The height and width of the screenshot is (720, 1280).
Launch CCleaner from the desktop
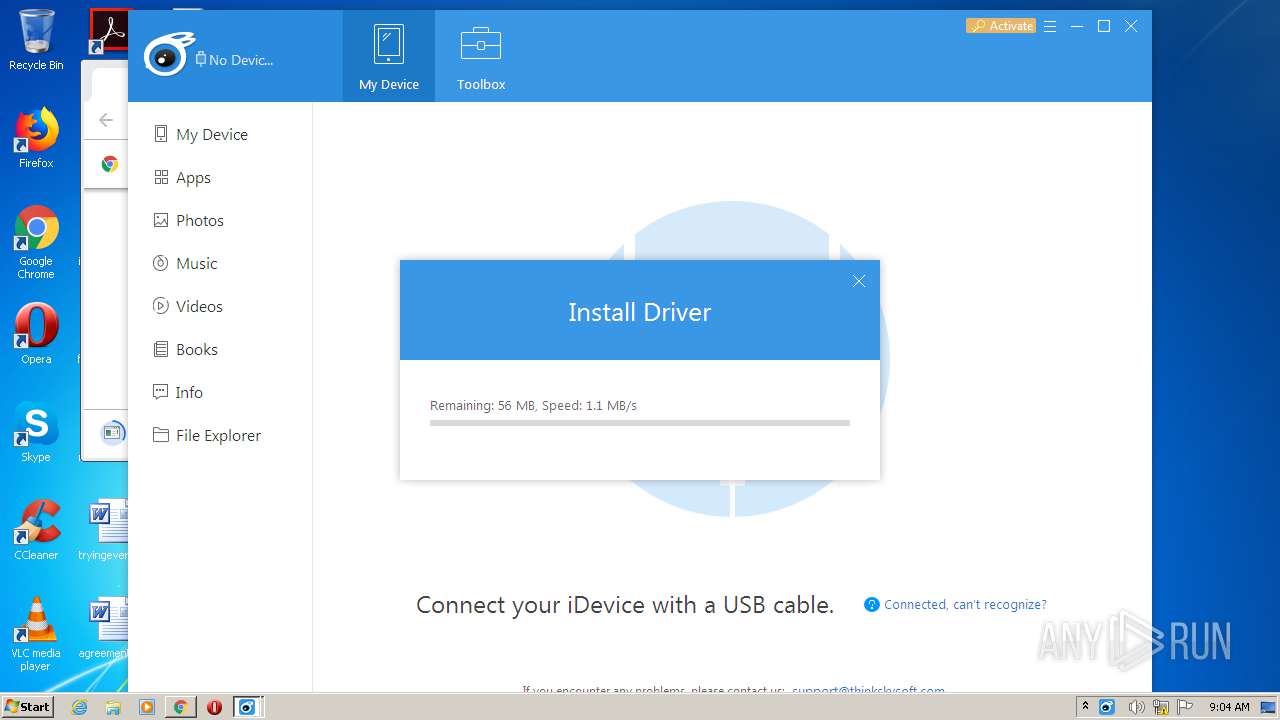(36, 530)
